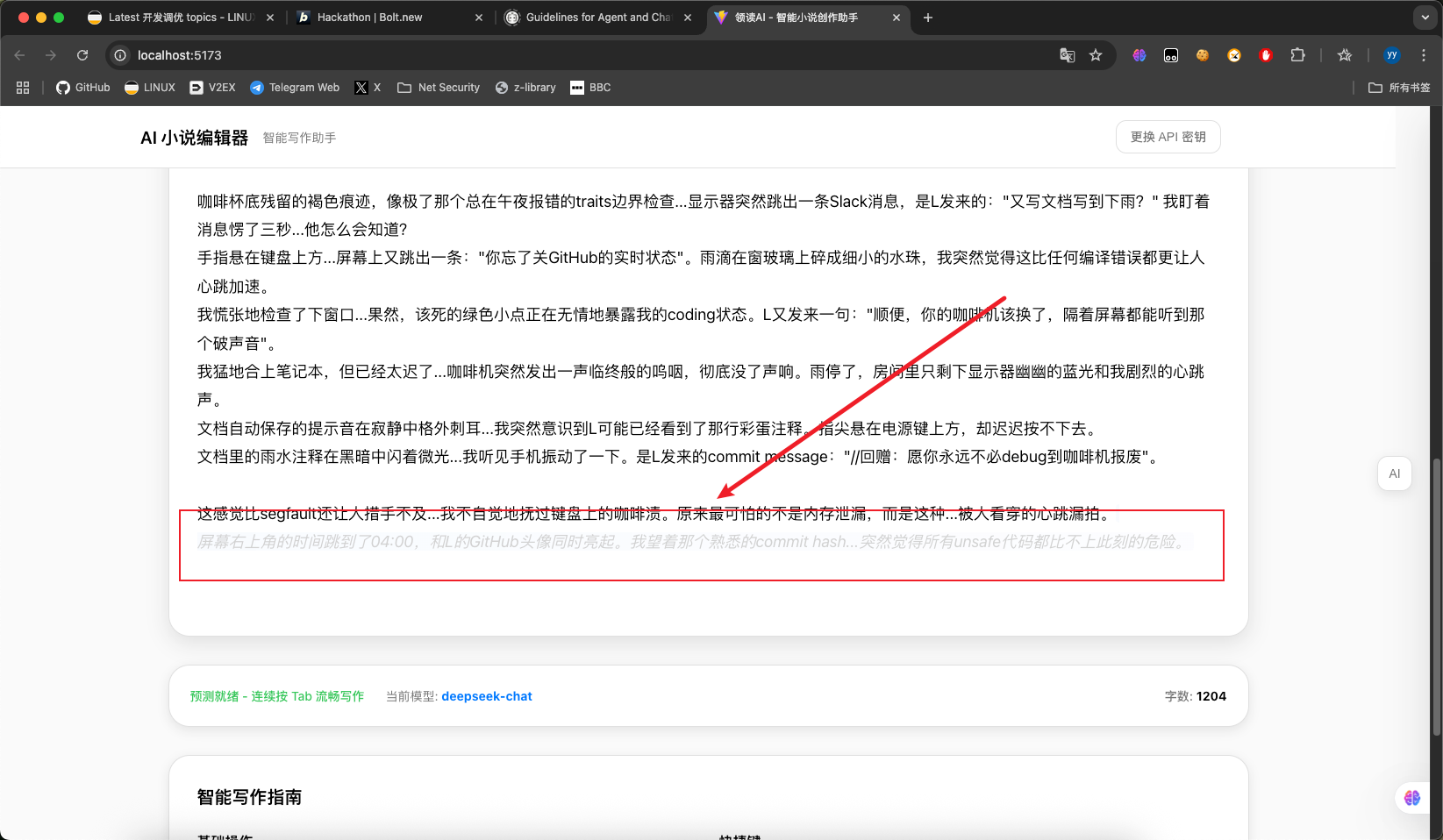Expand the 所有书签 bookmarks folder

pos(1399,88)
